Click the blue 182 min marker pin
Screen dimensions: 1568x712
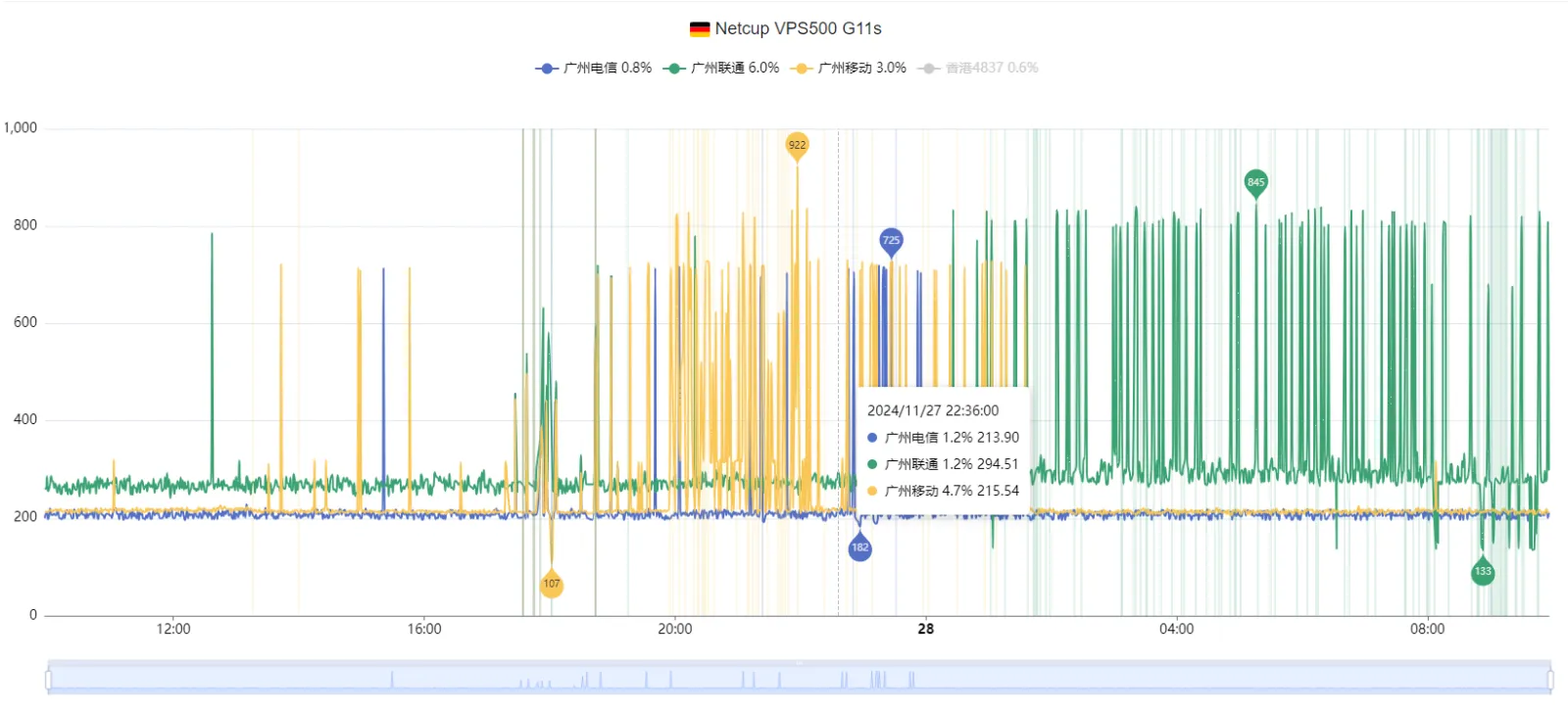859,546
